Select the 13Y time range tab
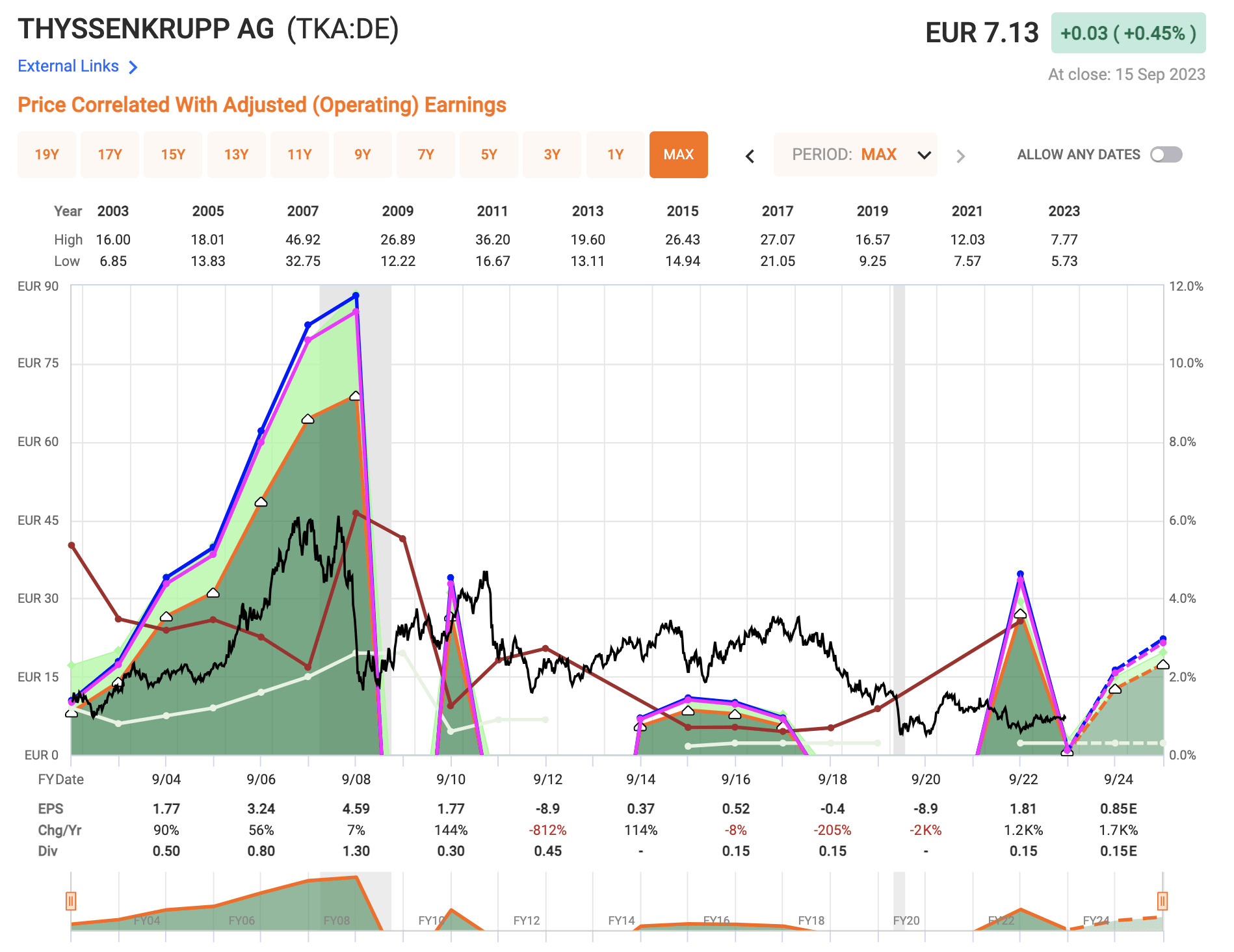1234x952 pixels. pos(237,155)
